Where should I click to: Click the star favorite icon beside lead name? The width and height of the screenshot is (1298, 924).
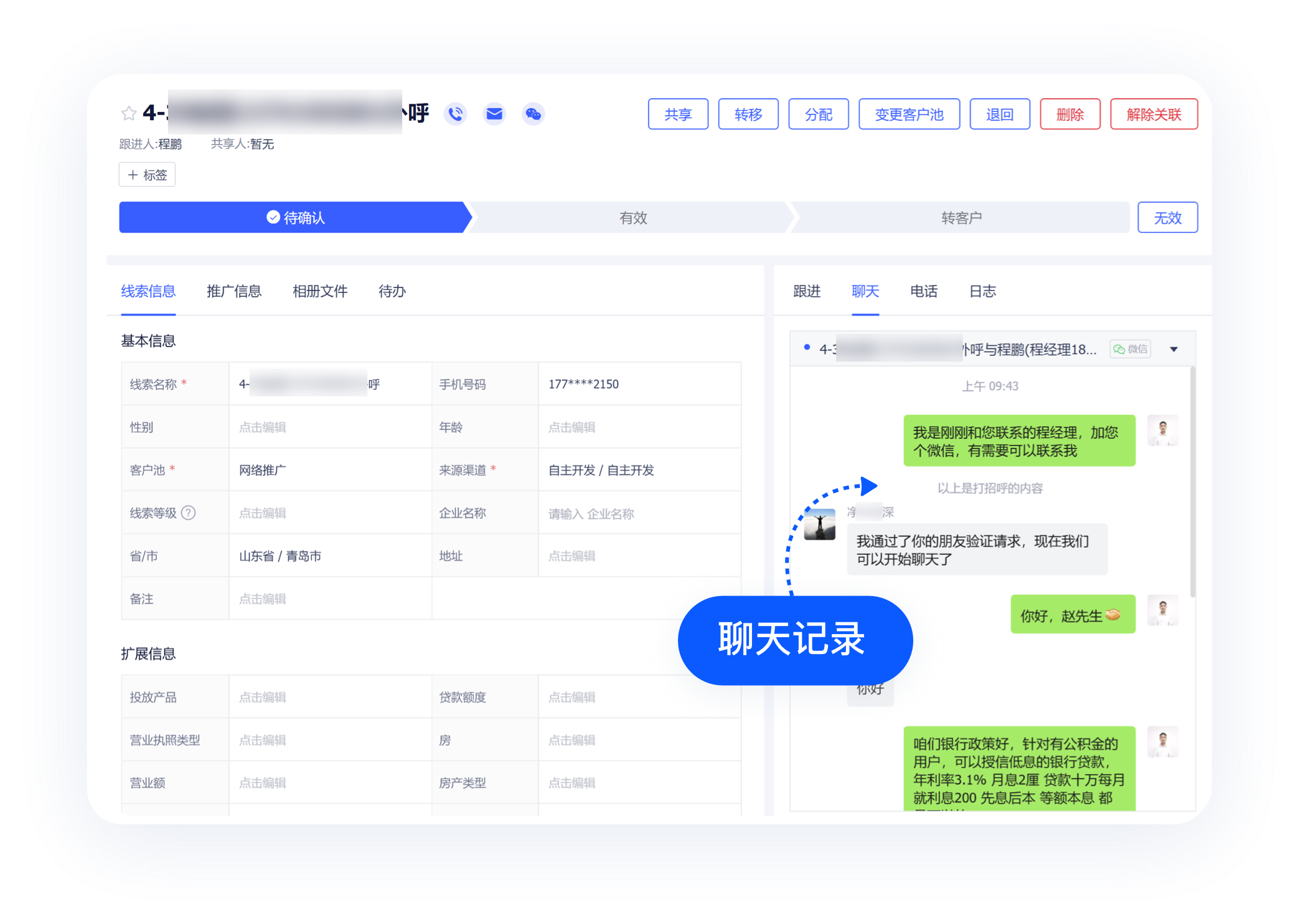pyautogui.click(x=129, y=113)
